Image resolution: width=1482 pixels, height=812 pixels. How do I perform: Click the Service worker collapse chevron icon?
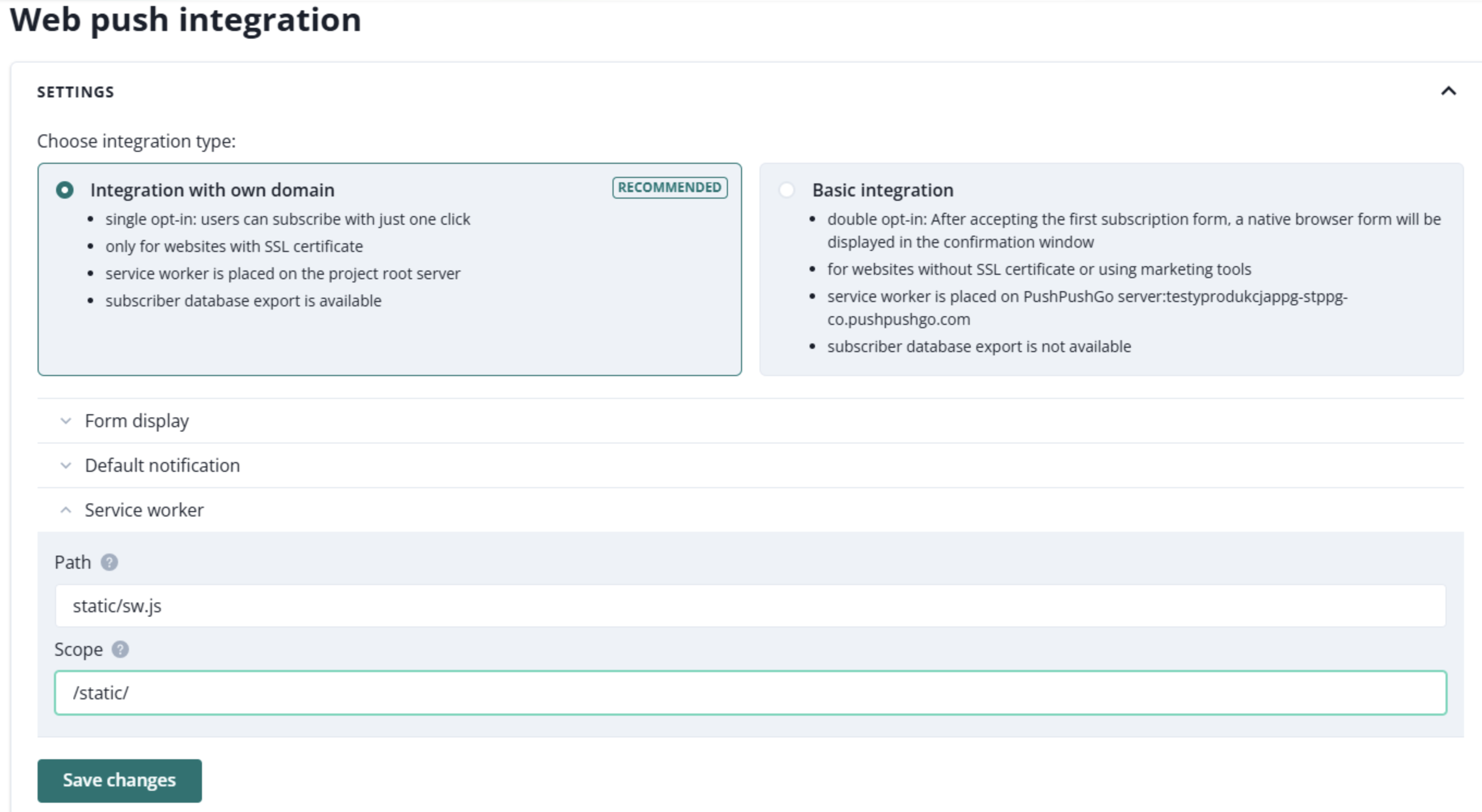(x=65, y=510)
